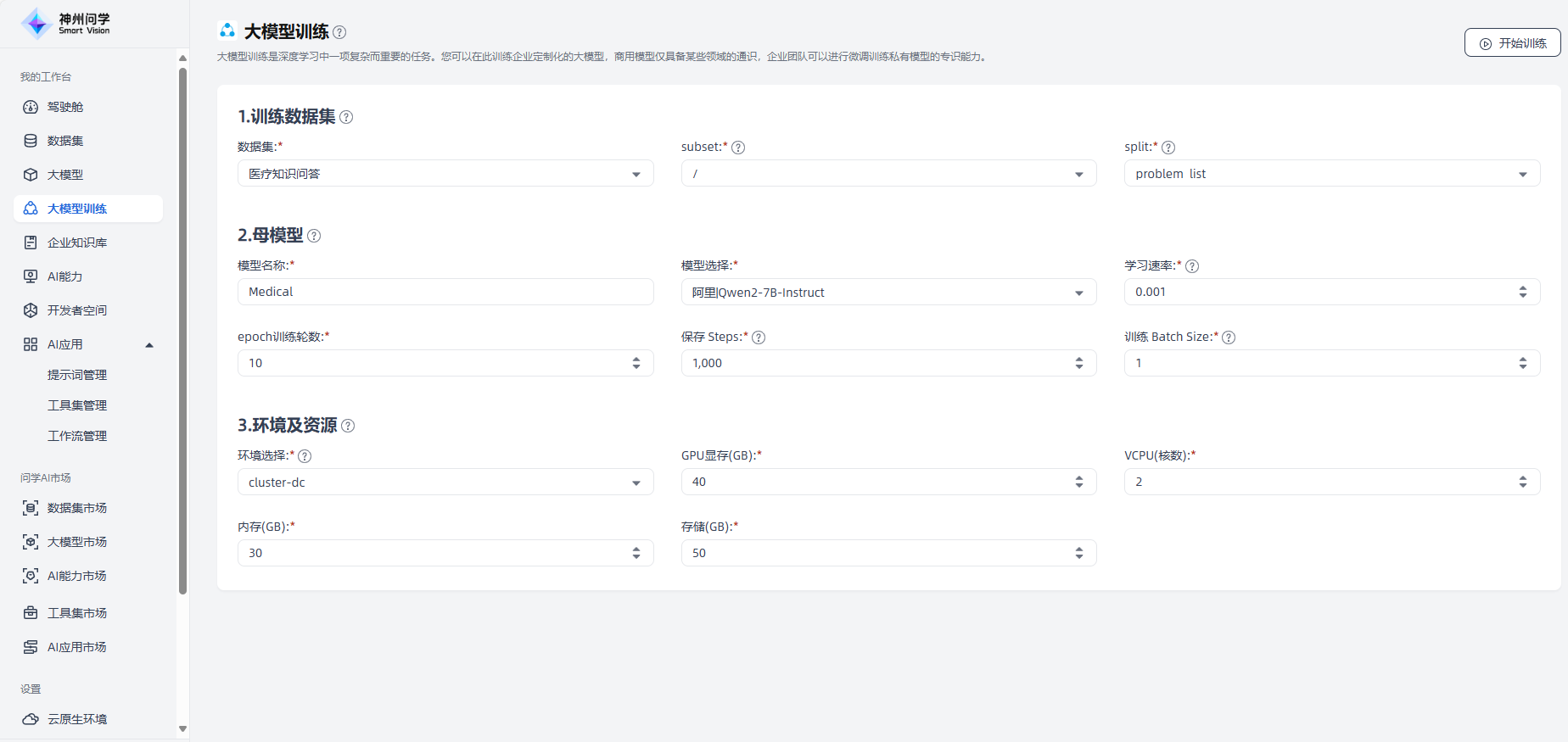Click GPU显存 stepper arrows

[x=1079, y=482]
